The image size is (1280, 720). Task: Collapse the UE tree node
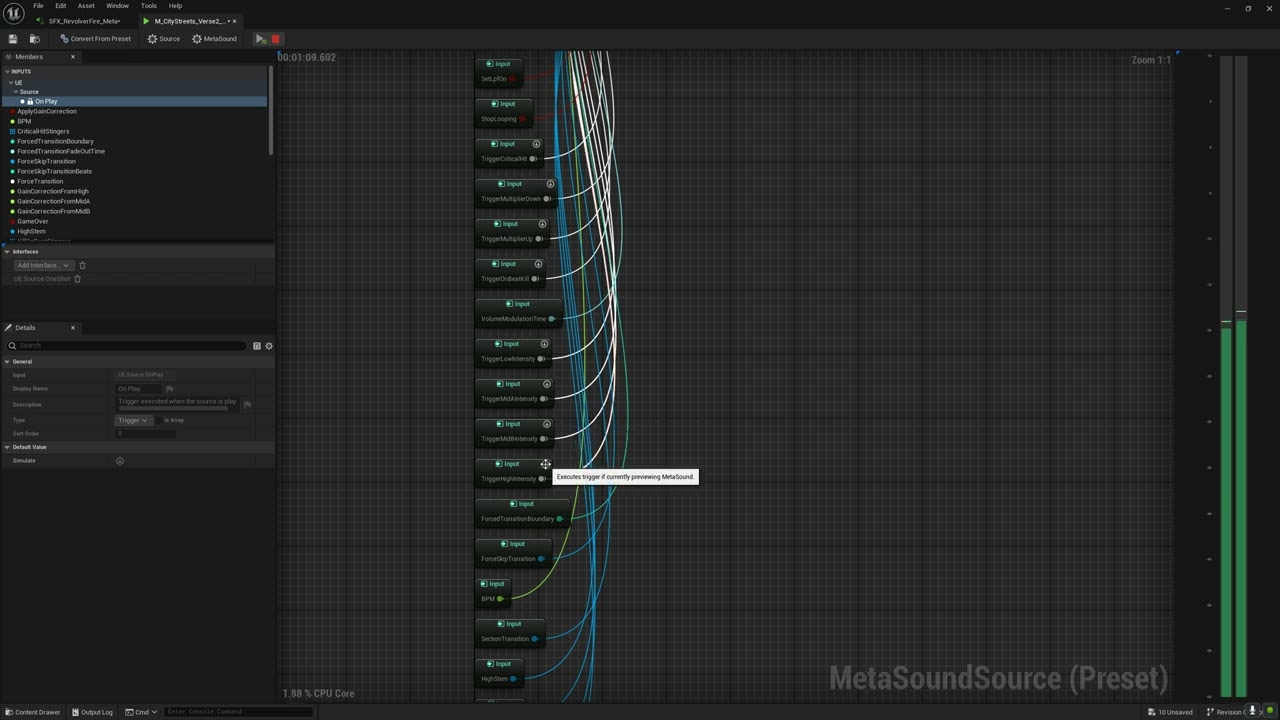pos(10,82)
